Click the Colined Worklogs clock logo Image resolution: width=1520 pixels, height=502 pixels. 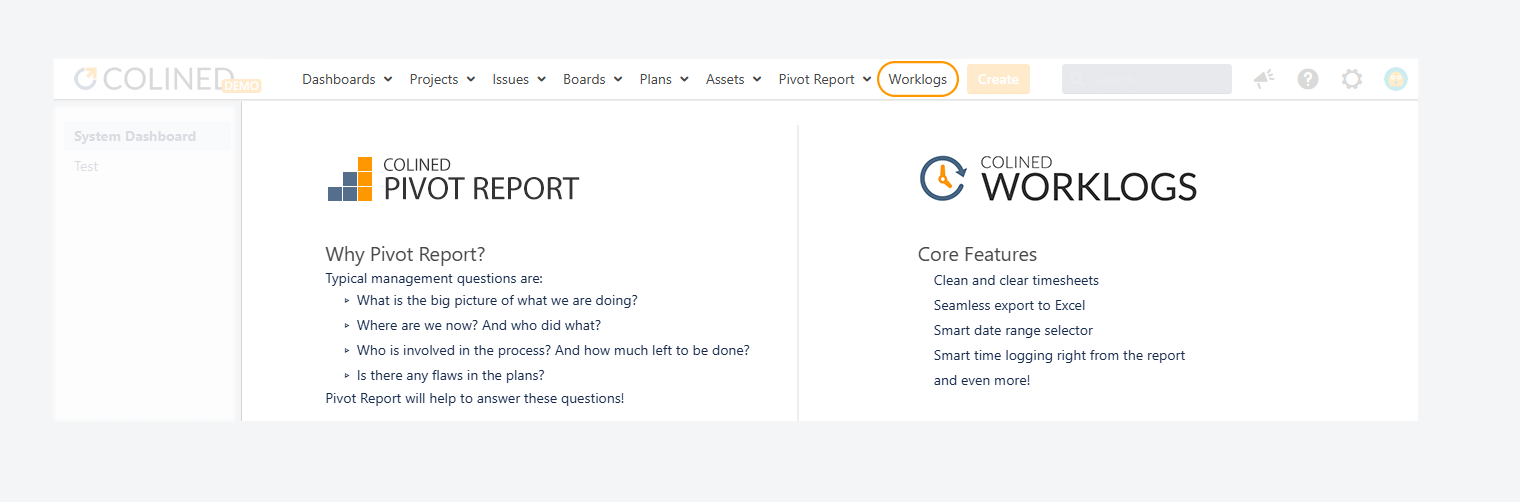coord(1058,178)
